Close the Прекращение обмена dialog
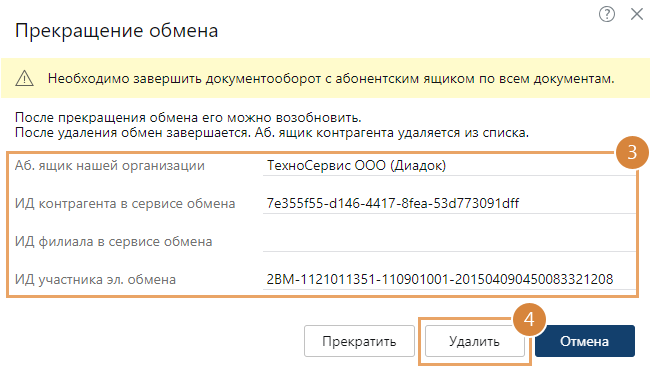Viewport: 651px width, 376px height. (x=636, y=14)
